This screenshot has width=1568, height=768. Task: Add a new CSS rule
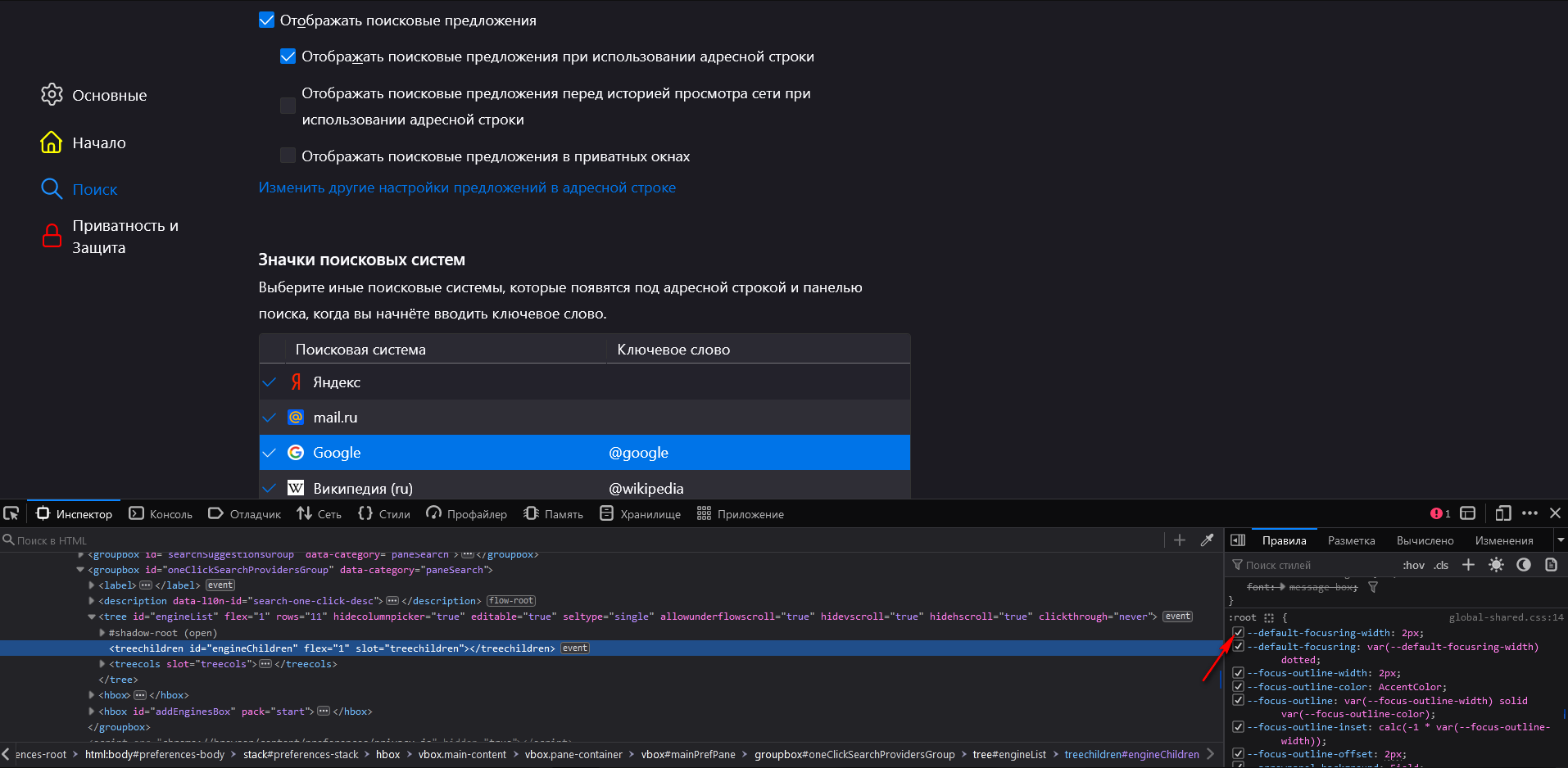click(x=1468, y=565)
